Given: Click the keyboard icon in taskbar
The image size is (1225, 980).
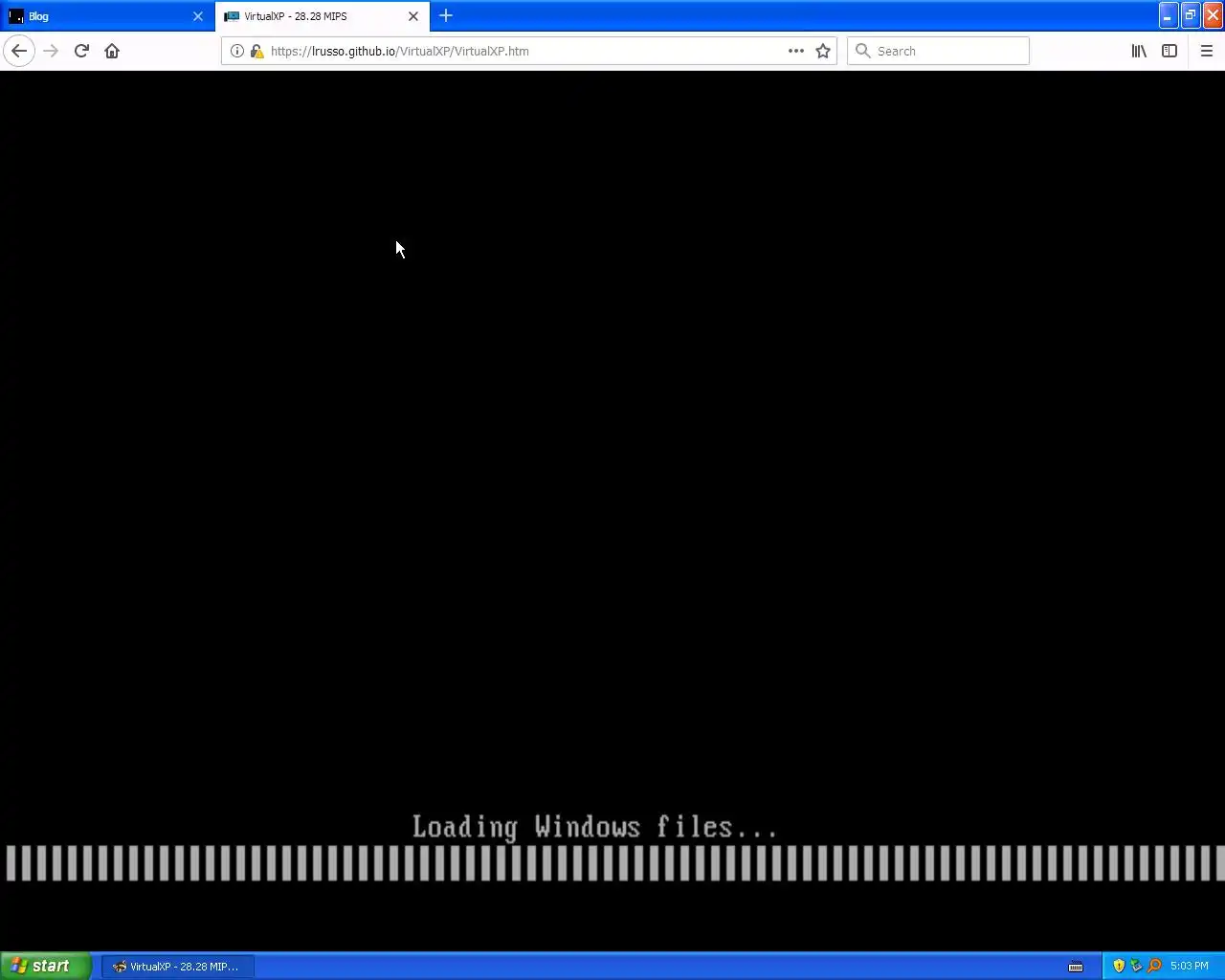Looking at the screenshot, I should click(1076, 967).
